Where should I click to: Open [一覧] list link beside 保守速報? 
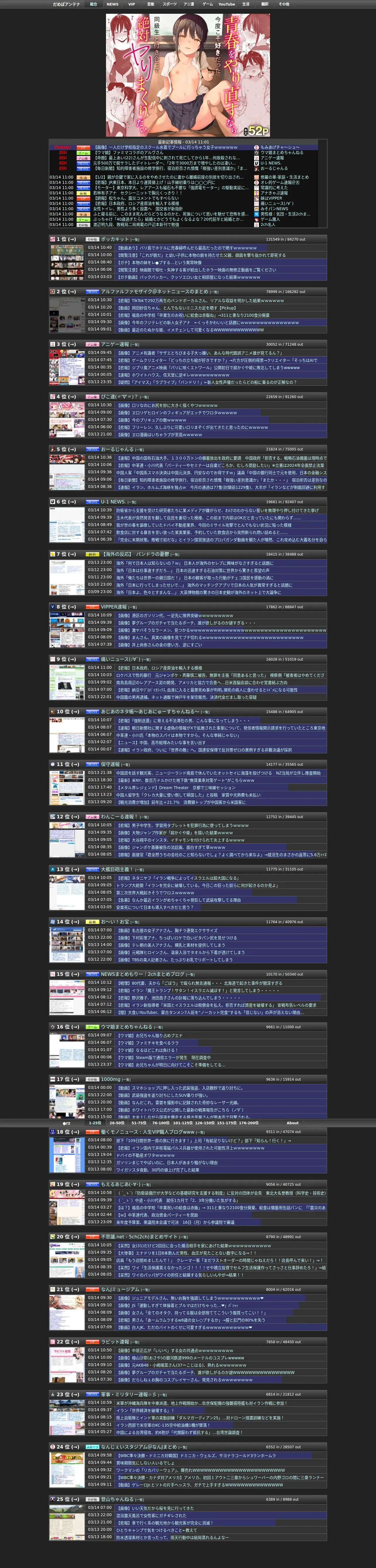point(126,765)
